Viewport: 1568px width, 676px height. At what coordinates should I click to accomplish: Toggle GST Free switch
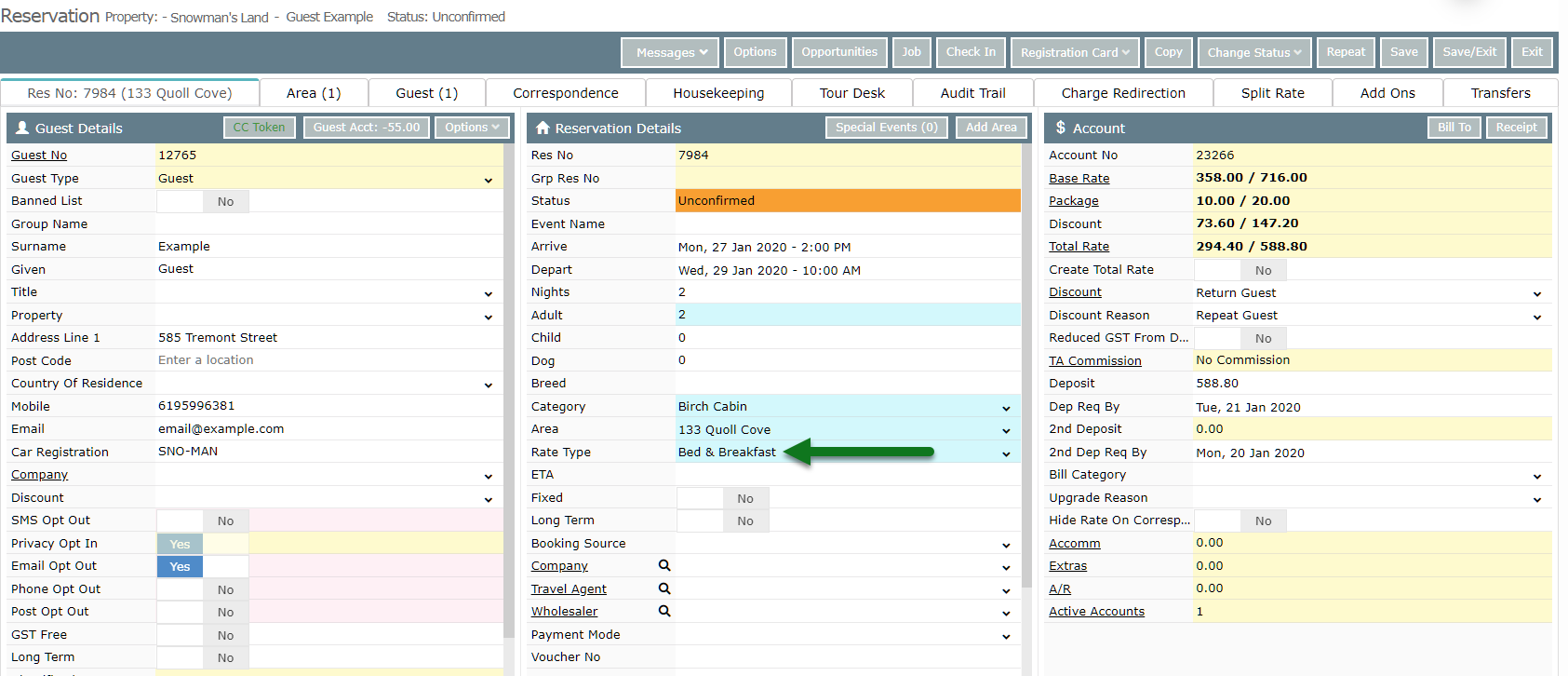tap(203, 635)
